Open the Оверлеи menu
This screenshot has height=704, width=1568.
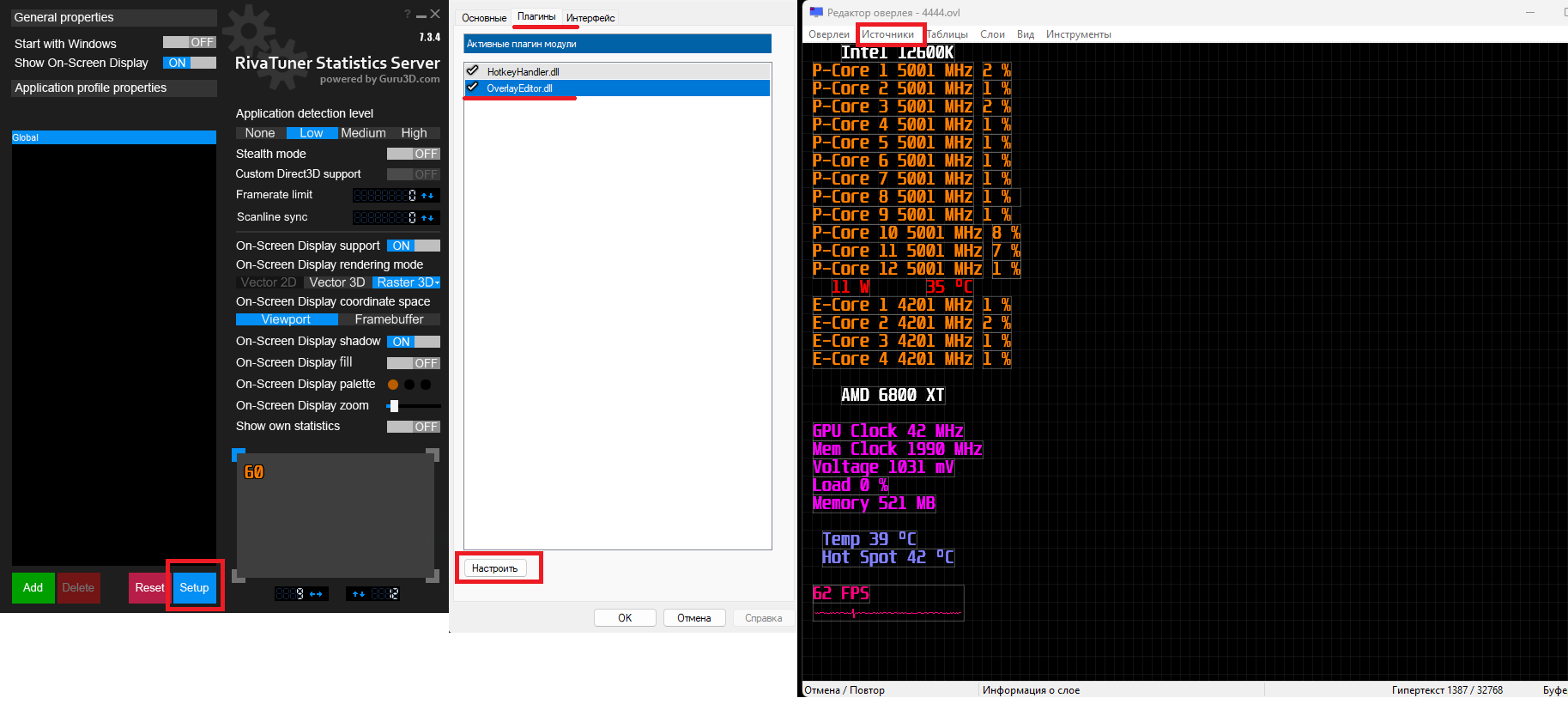point(829,34)
